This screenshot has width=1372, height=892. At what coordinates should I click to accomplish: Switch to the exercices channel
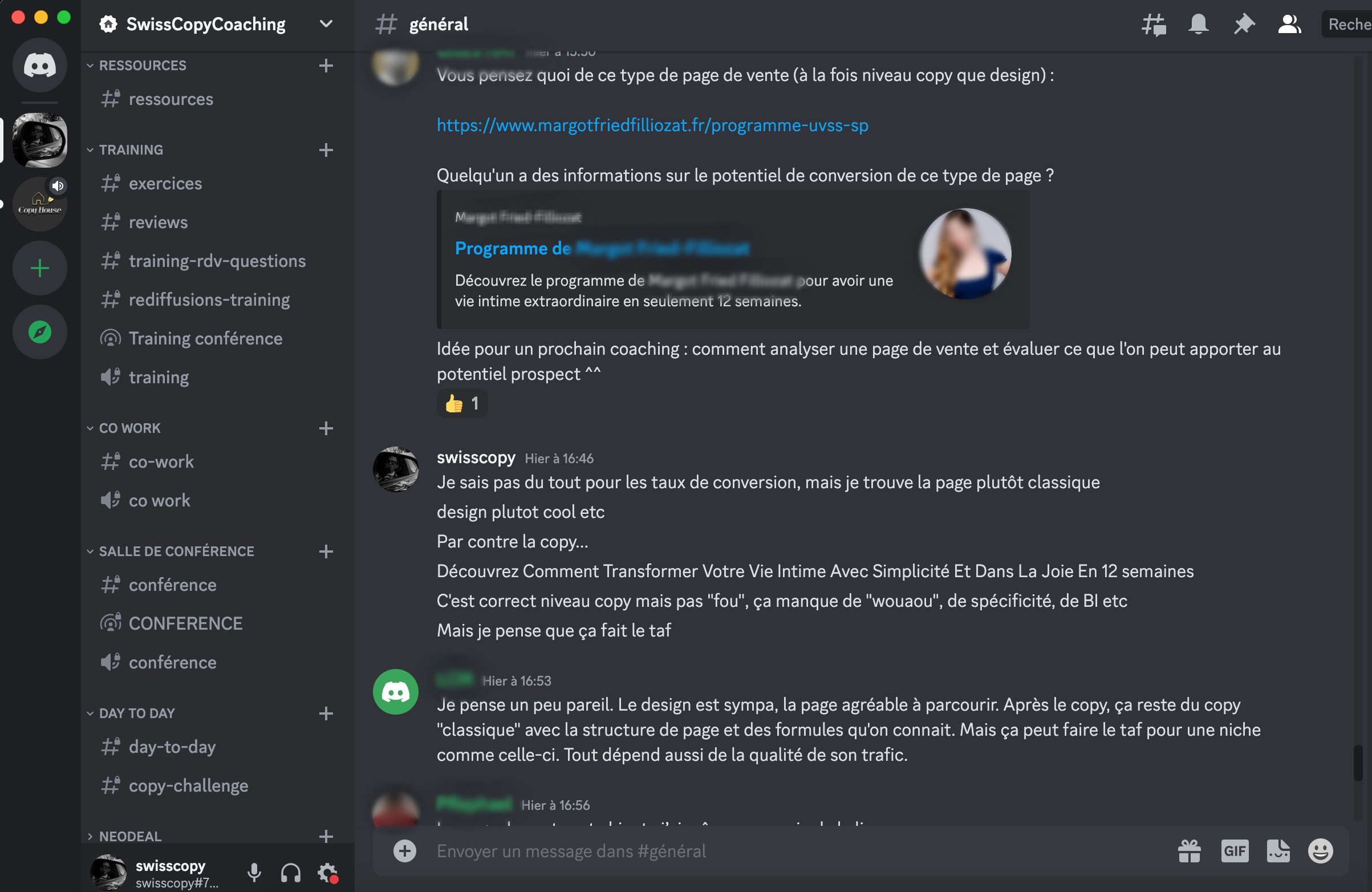tap(165, 184)
